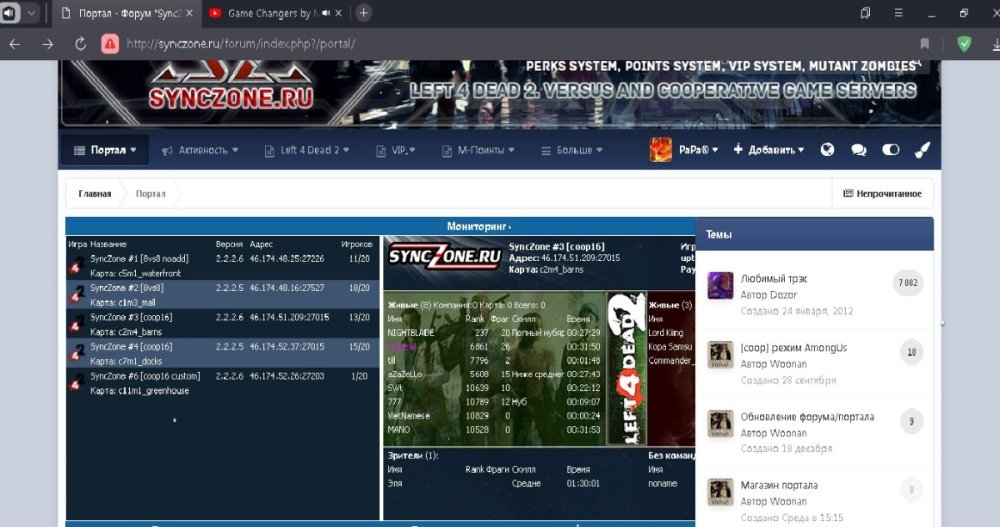Click the Темы sidebar heading

pos(719,234)
